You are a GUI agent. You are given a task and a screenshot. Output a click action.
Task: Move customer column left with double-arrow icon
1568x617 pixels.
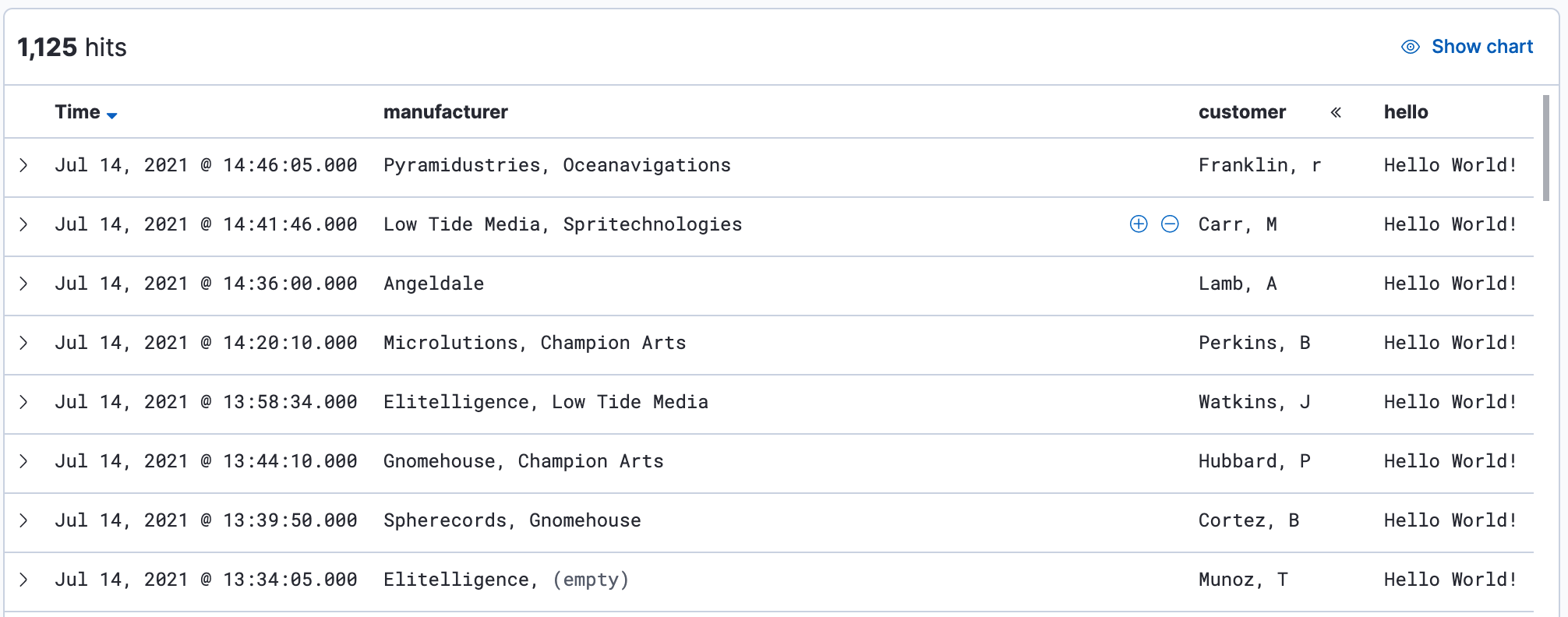click(x=1336, y=112)
